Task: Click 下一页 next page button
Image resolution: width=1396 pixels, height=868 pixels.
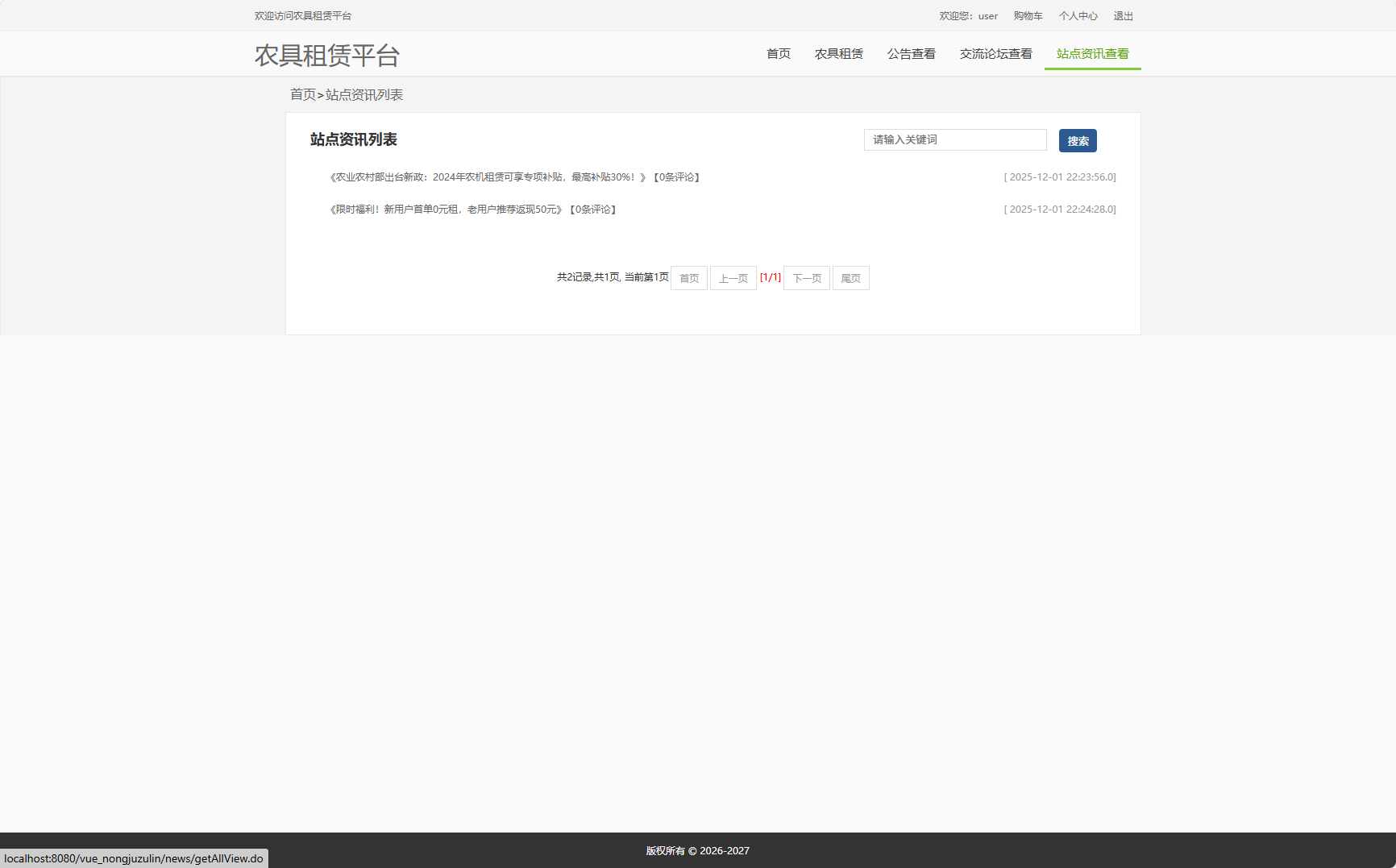Action: [806, 277]
